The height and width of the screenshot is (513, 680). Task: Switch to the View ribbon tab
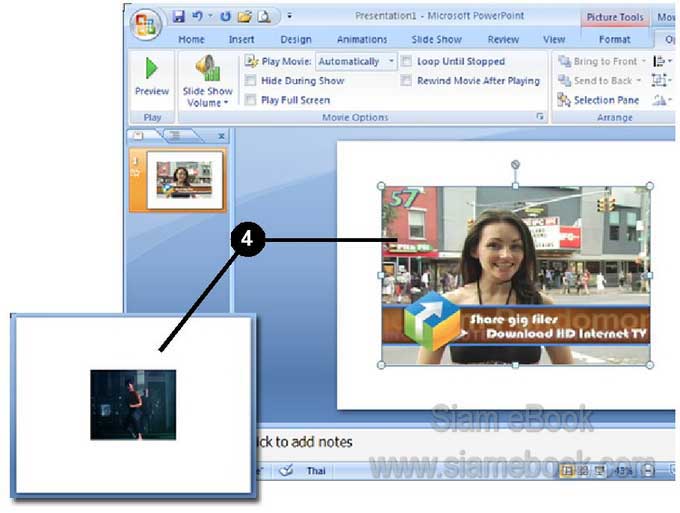[x=554, y=39]
